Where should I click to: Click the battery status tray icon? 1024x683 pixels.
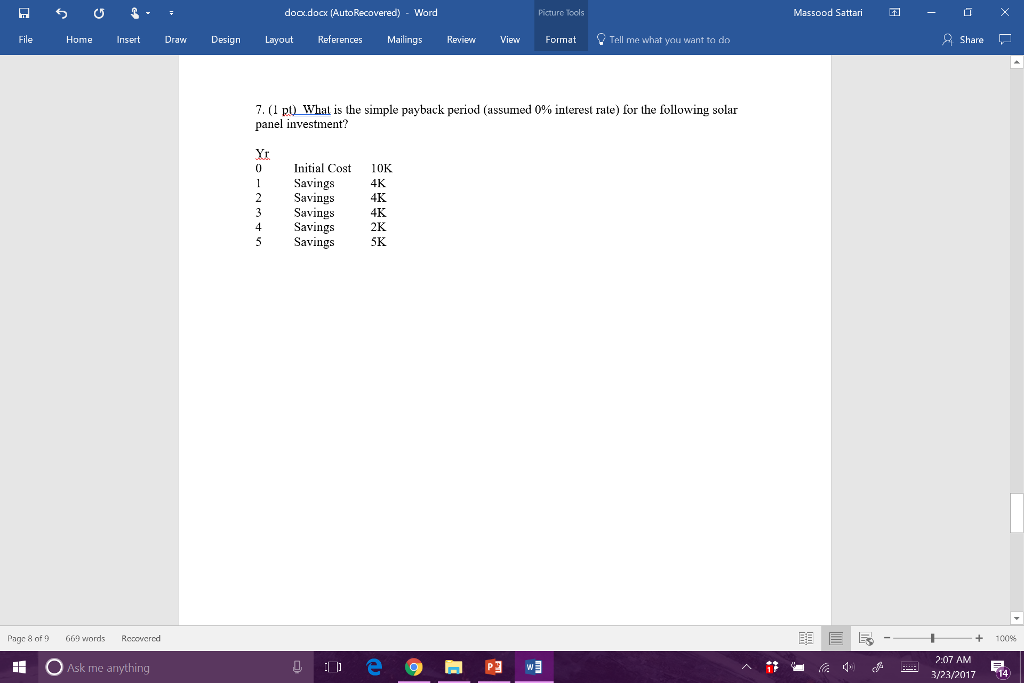coord(797,667)
